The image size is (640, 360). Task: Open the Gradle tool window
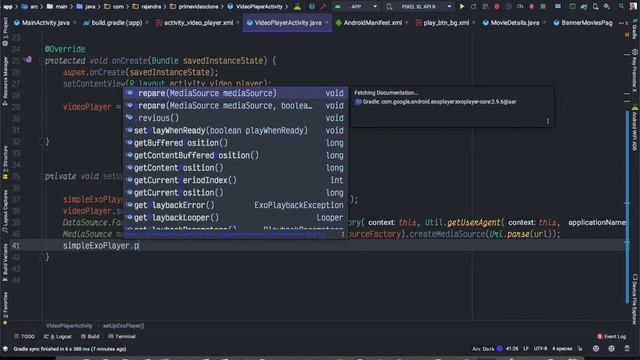[634, 29]
